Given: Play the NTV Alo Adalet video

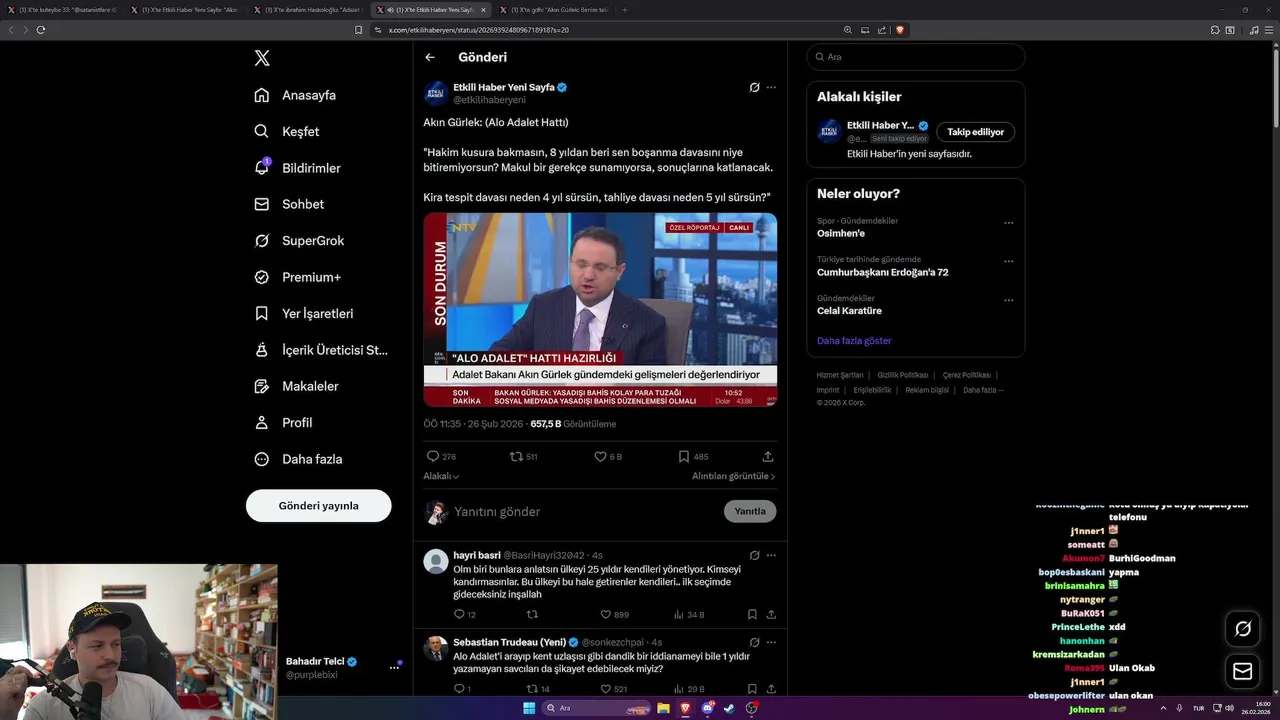Looking at the screenshot, I should [x=600, y=309].
